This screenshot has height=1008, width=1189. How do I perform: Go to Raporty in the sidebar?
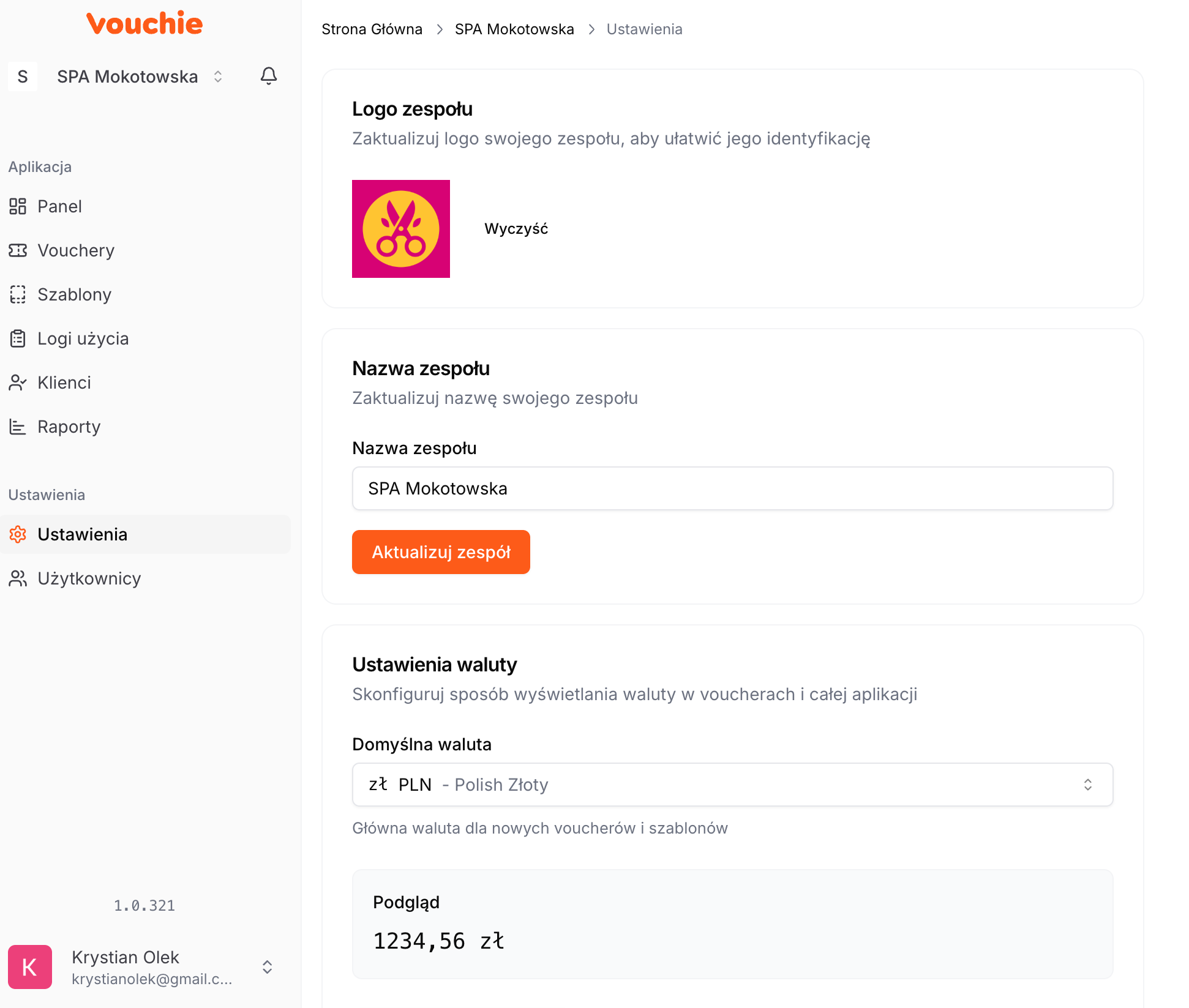[69, 427]
